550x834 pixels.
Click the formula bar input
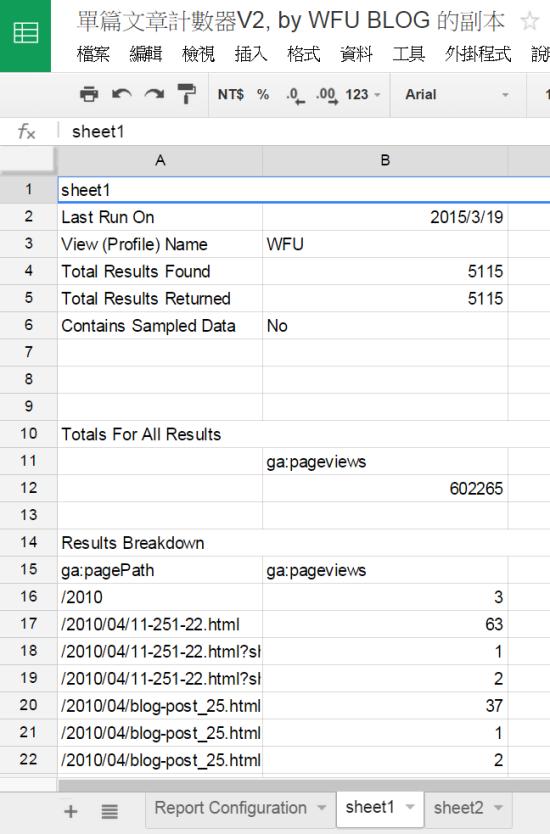(309, 131)
